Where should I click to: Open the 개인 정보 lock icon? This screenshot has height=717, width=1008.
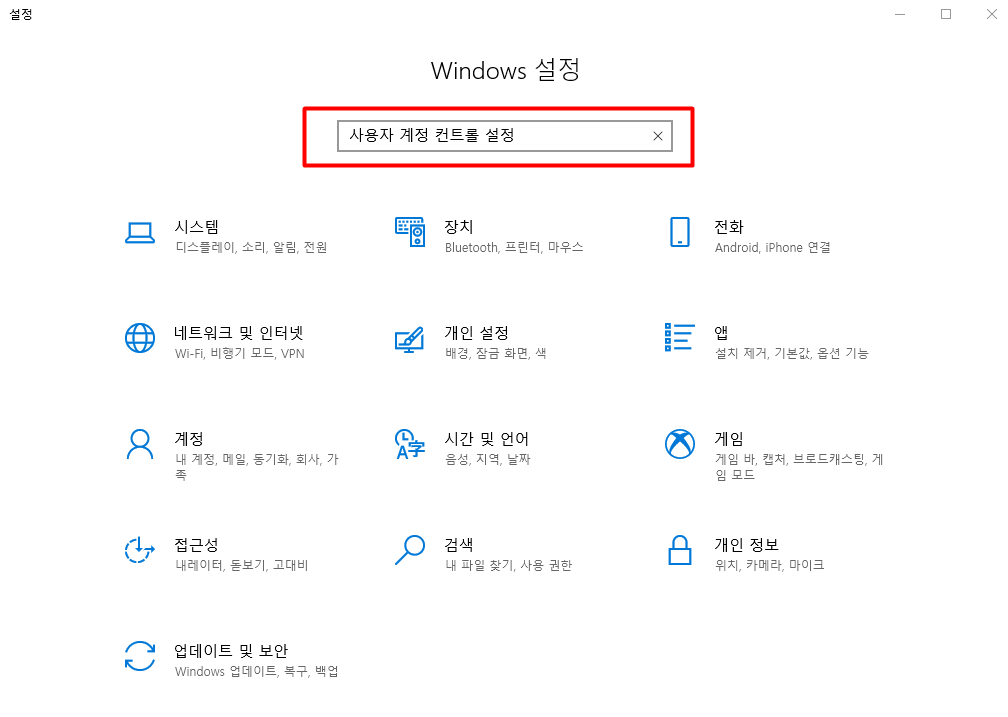point(680,550)
